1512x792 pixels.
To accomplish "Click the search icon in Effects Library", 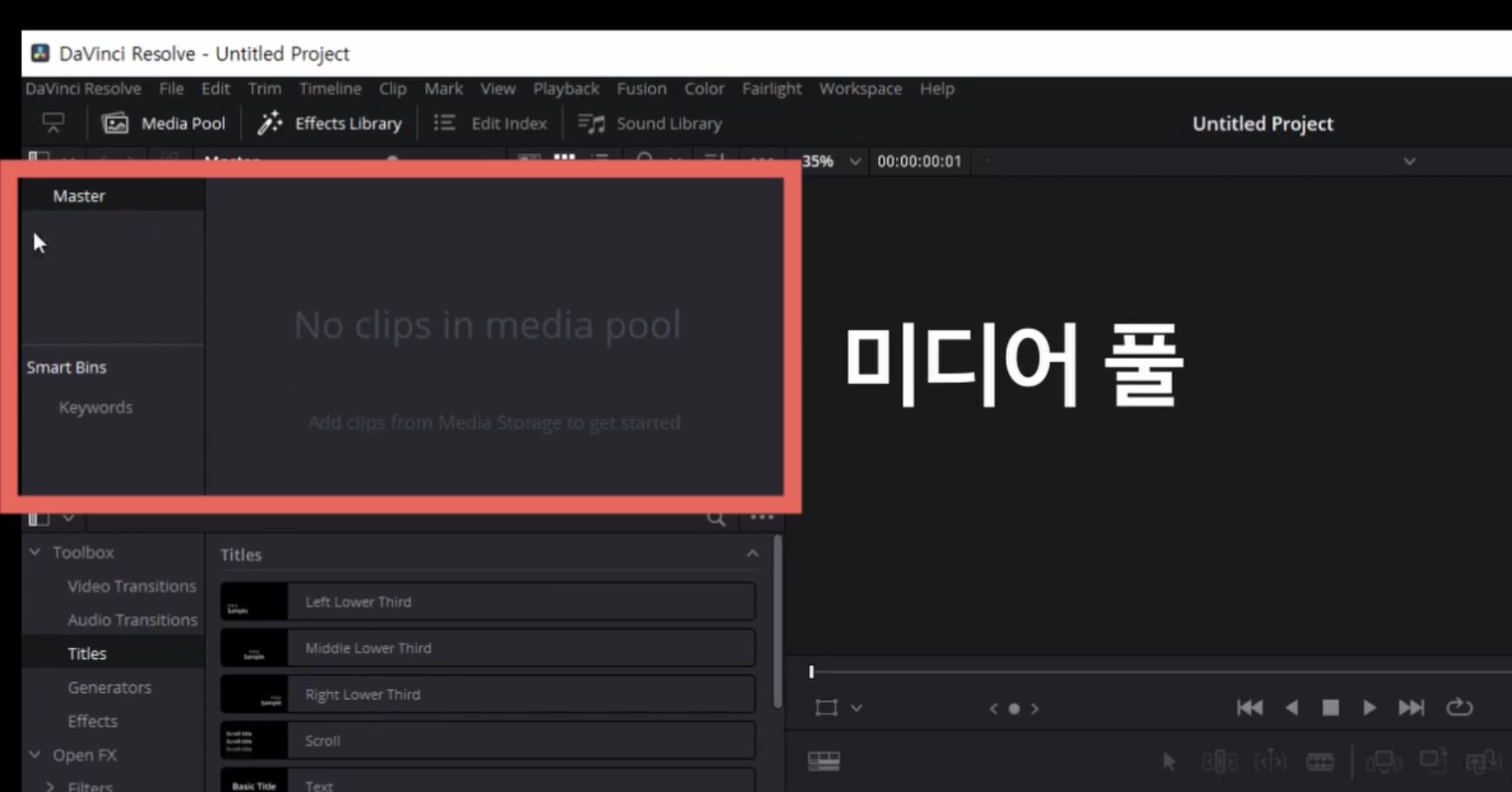I will pyautogui.click(x=716, y=518).
